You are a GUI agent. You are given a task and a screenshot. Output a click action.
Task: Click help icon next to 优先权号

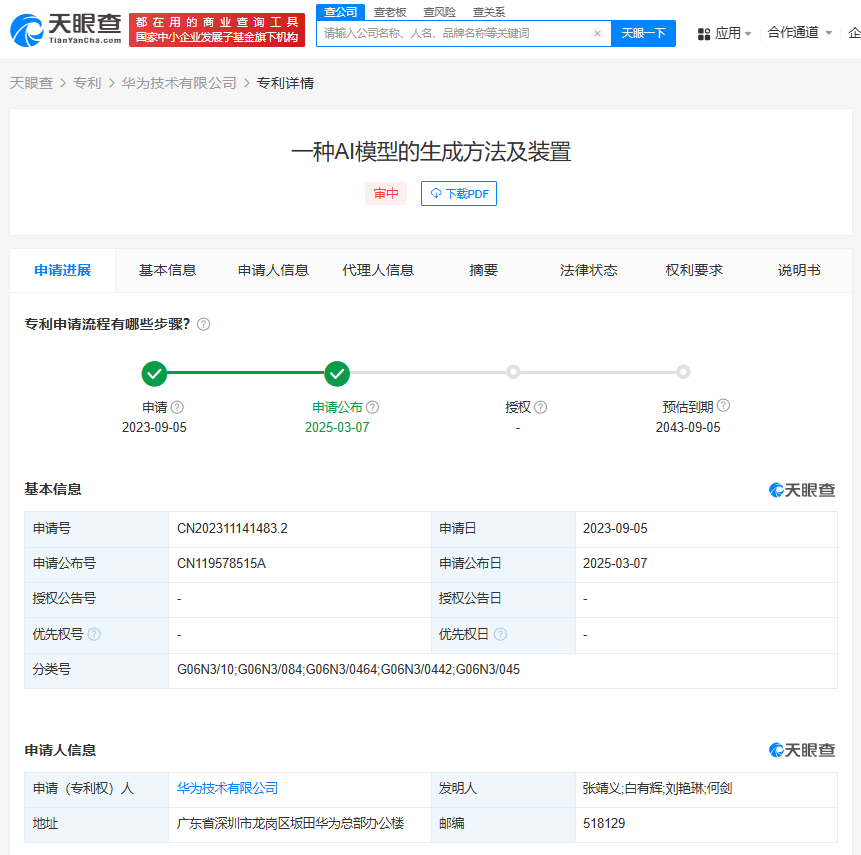[x=94, y=634]
